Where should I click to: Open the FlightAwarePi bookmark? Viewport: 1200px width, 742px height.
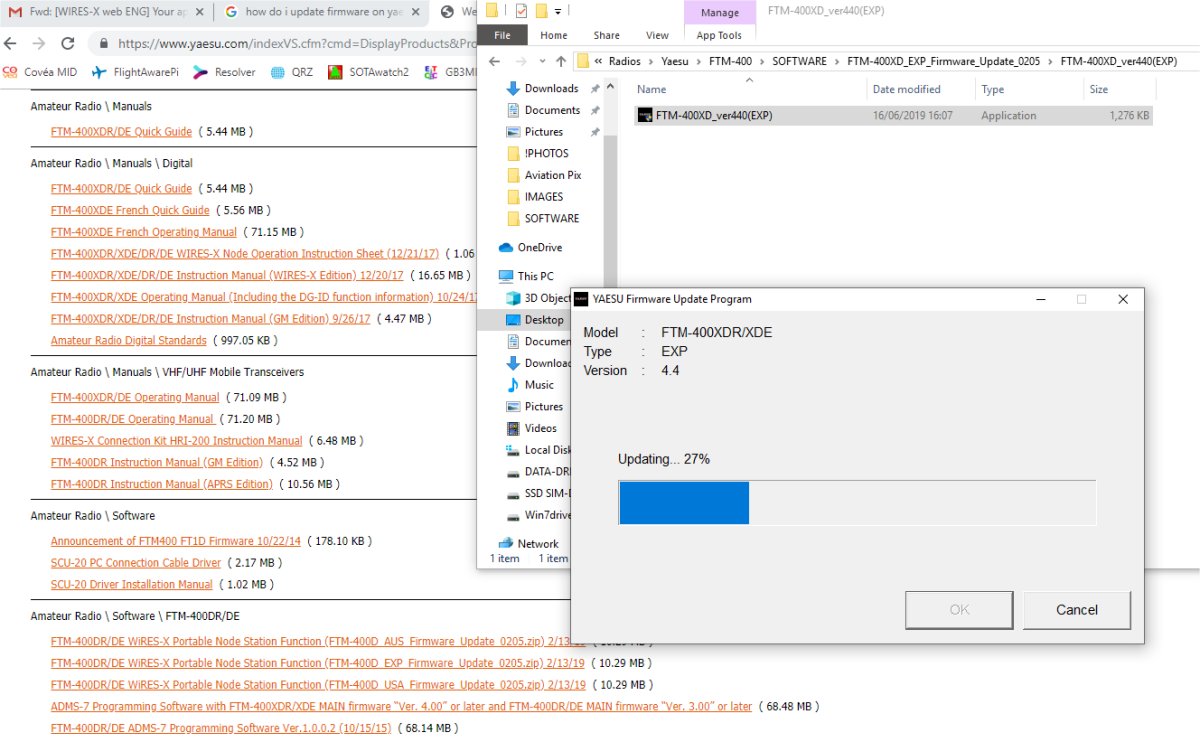[x=133, y=72]
